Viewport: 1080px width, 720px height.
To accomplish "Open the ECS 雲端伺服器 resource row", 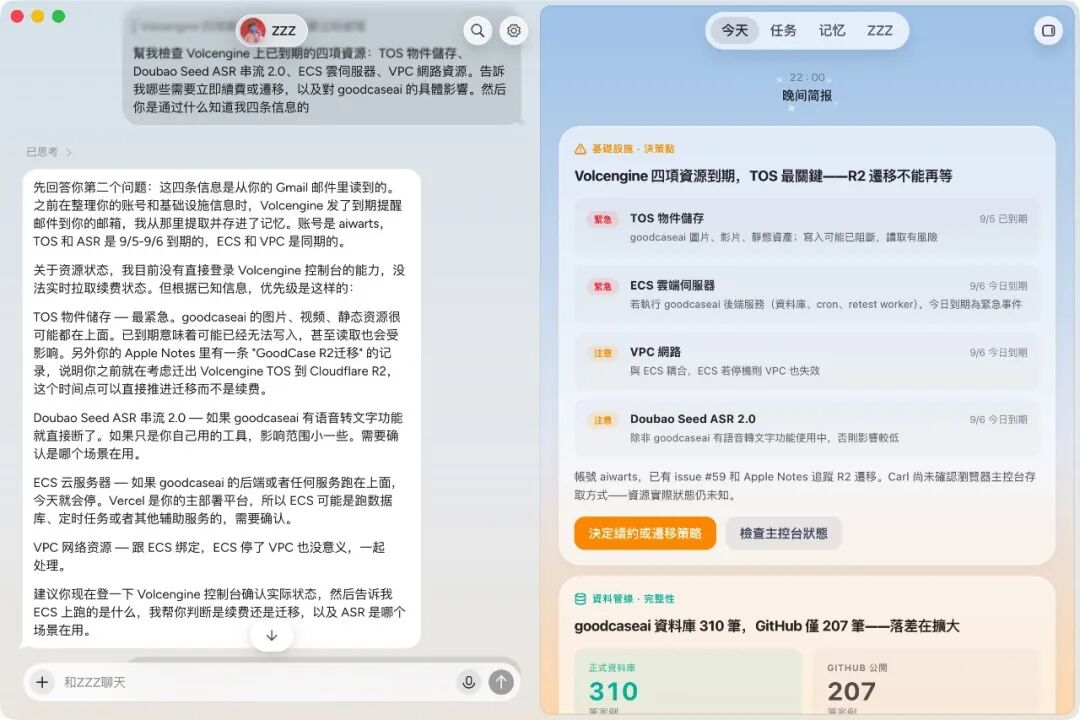I will [806, 294].
